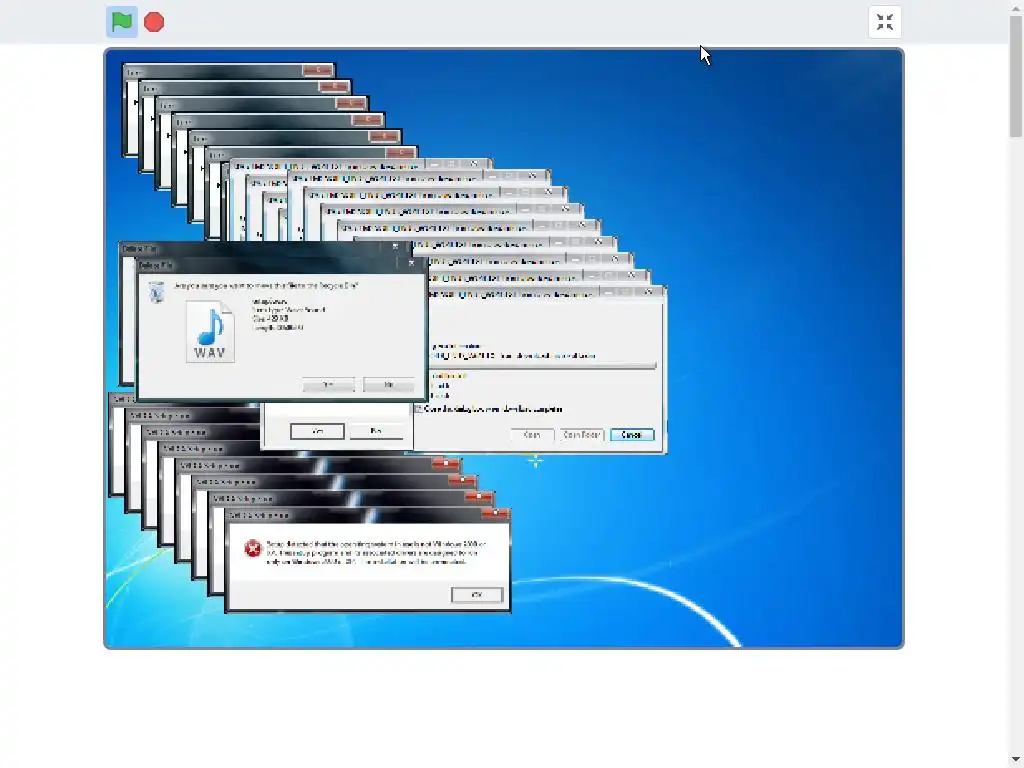Click the Open button in the download dialog
Screen dimensions: 1024x768
[532, 434]
